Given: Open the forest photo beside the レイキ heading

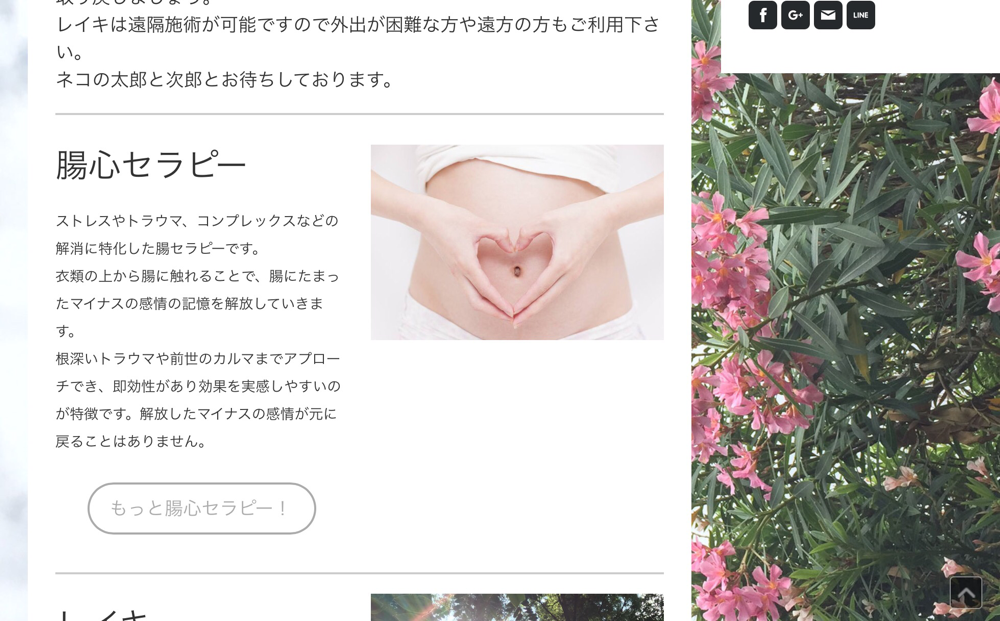Looking at the screenshot, I should pyautogui.click(x=517, y=608).
